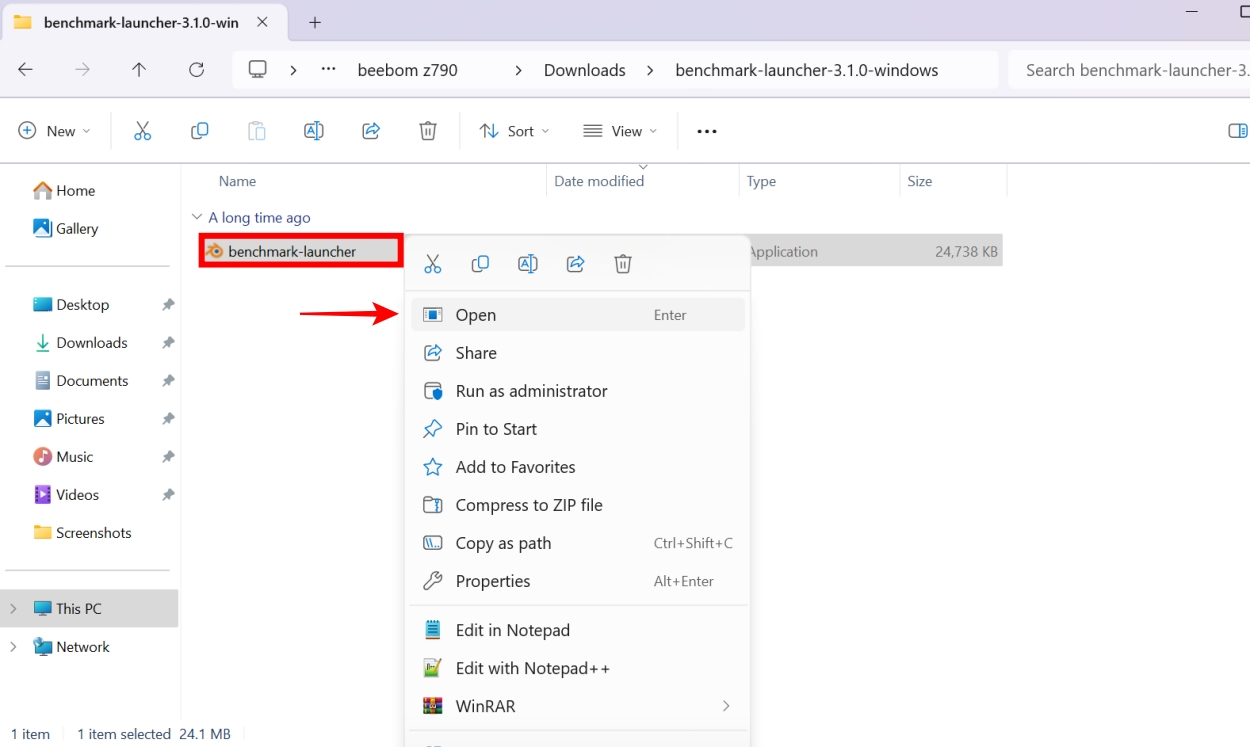Open the View layout dropdown

[620, 131]
